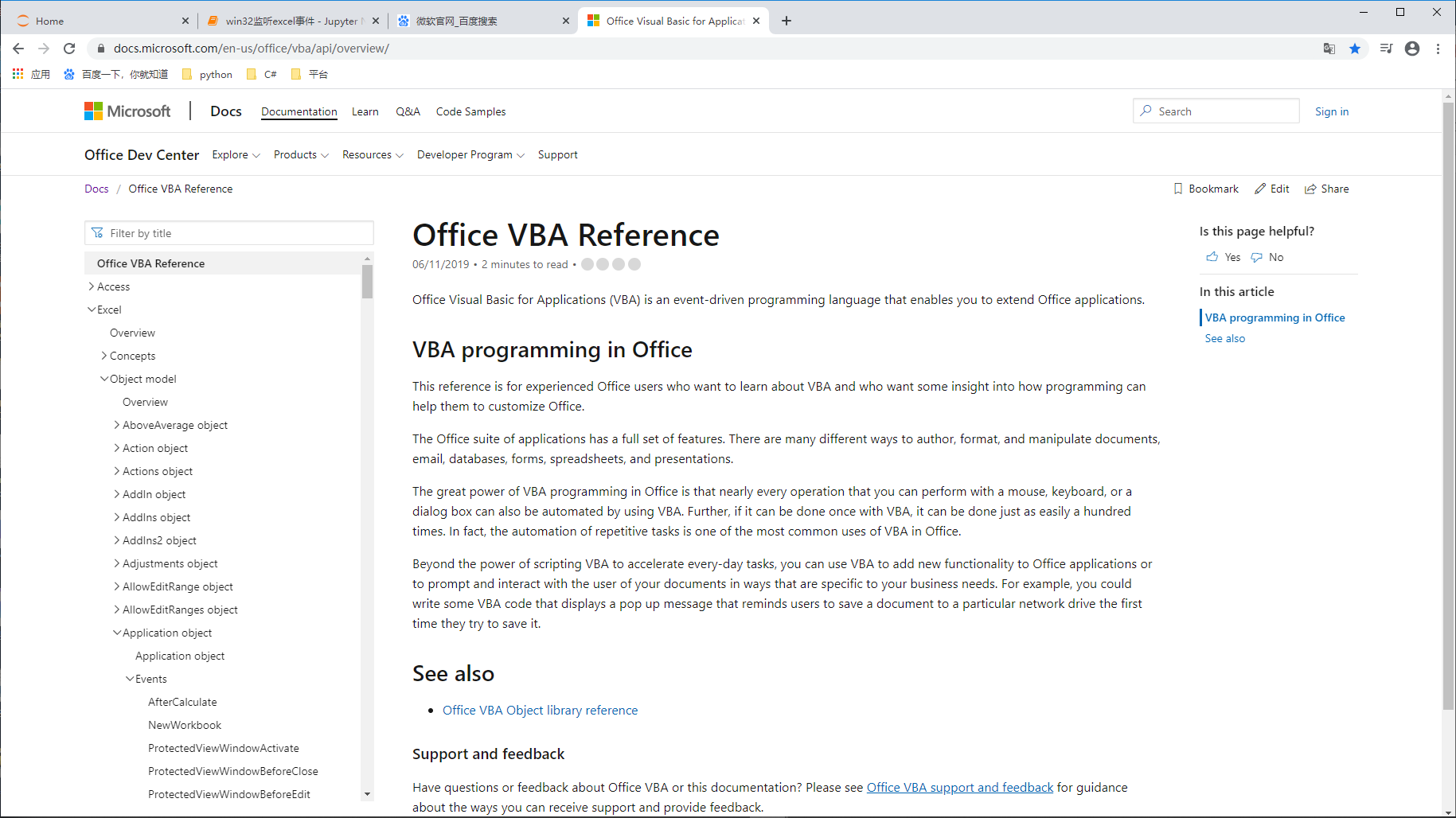Click the Edit pencil button
Screen dimensions: 1456x818
1272,189
